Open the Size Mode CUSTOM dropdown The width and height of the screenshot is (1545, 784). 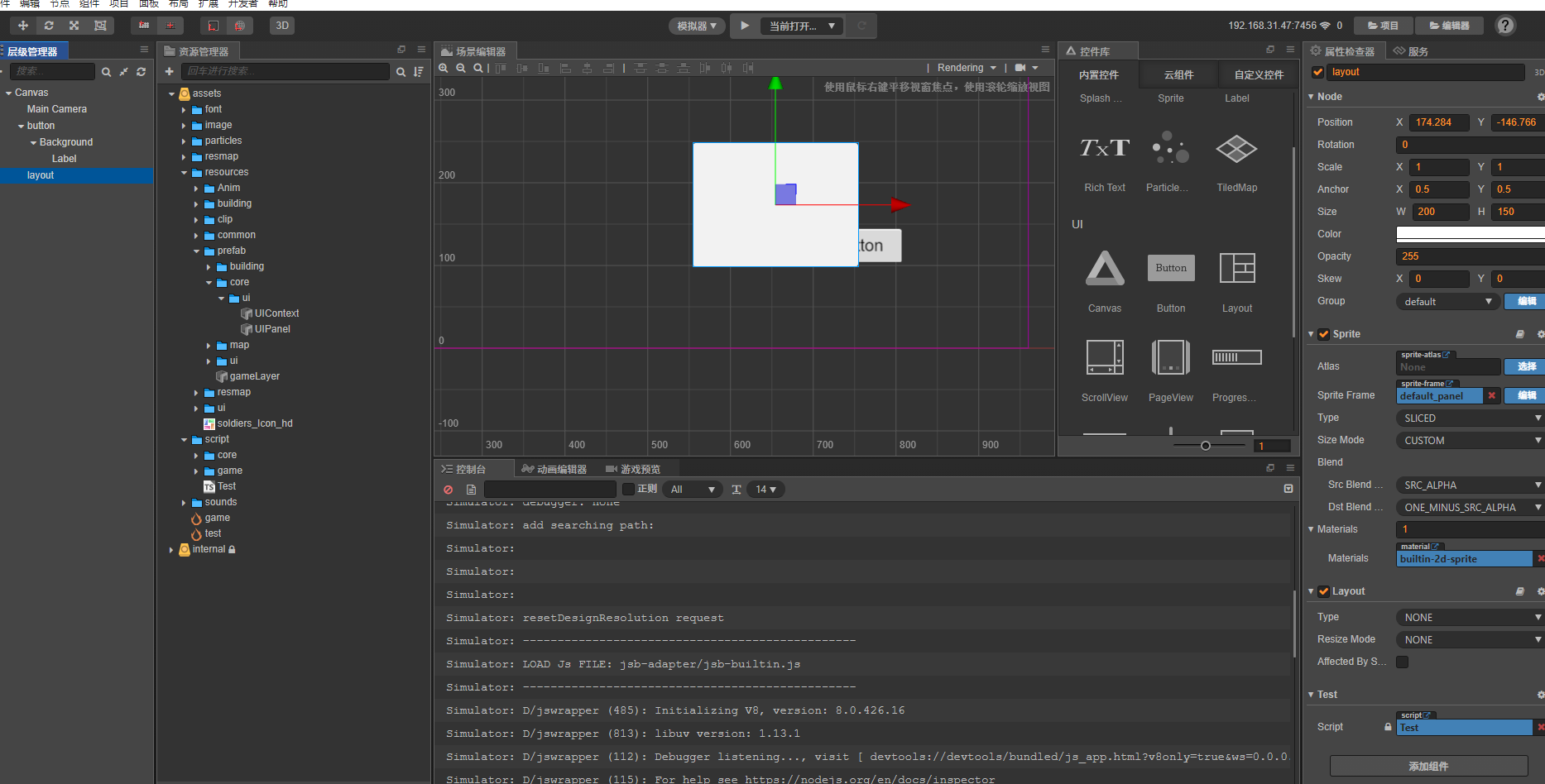pos(1471,441)
